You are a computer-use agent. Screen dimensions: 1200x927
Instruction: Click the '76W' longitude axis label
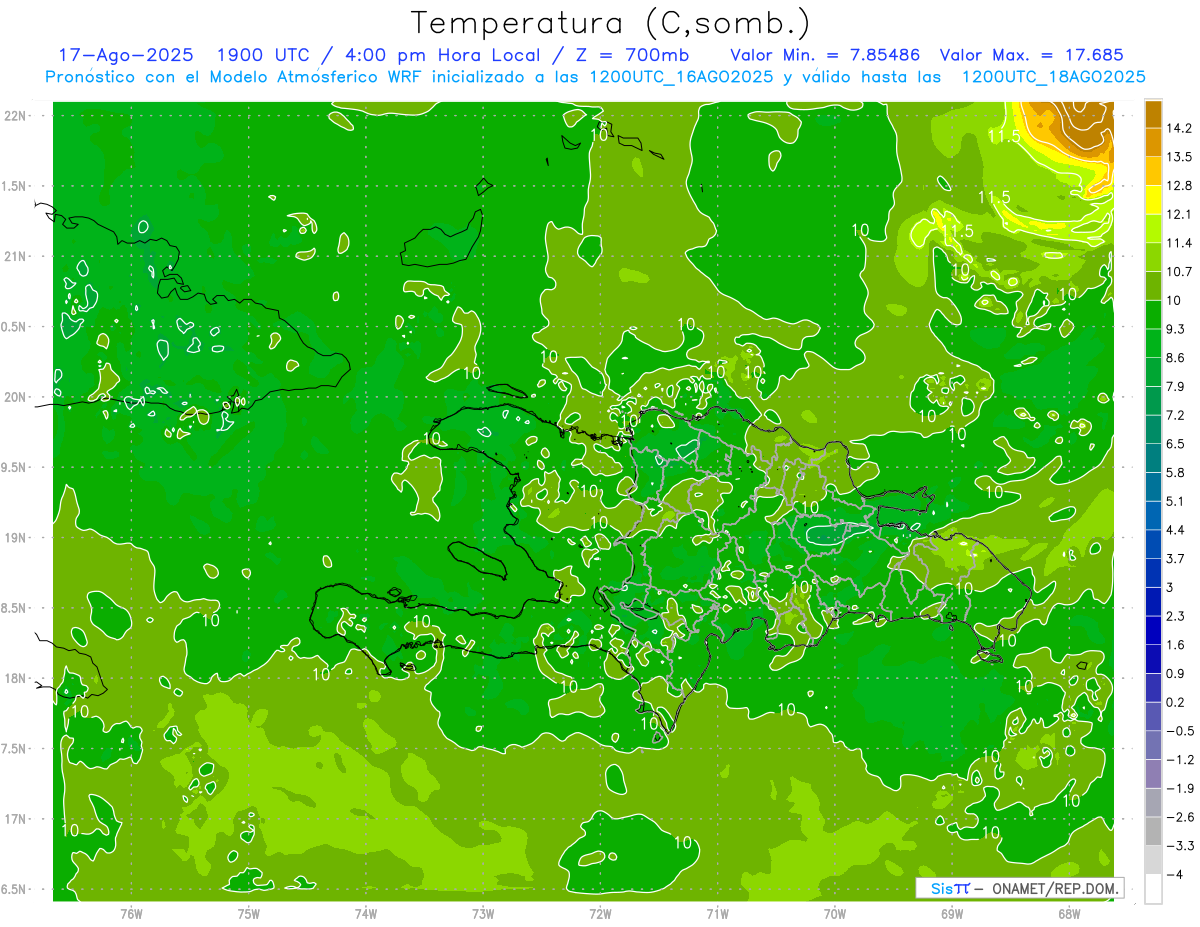131,914
